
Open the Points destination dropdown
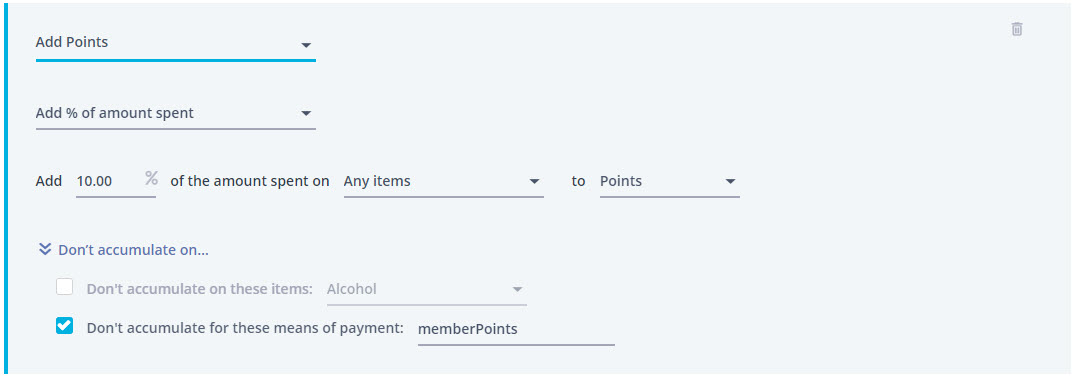[x=669, y=182]
